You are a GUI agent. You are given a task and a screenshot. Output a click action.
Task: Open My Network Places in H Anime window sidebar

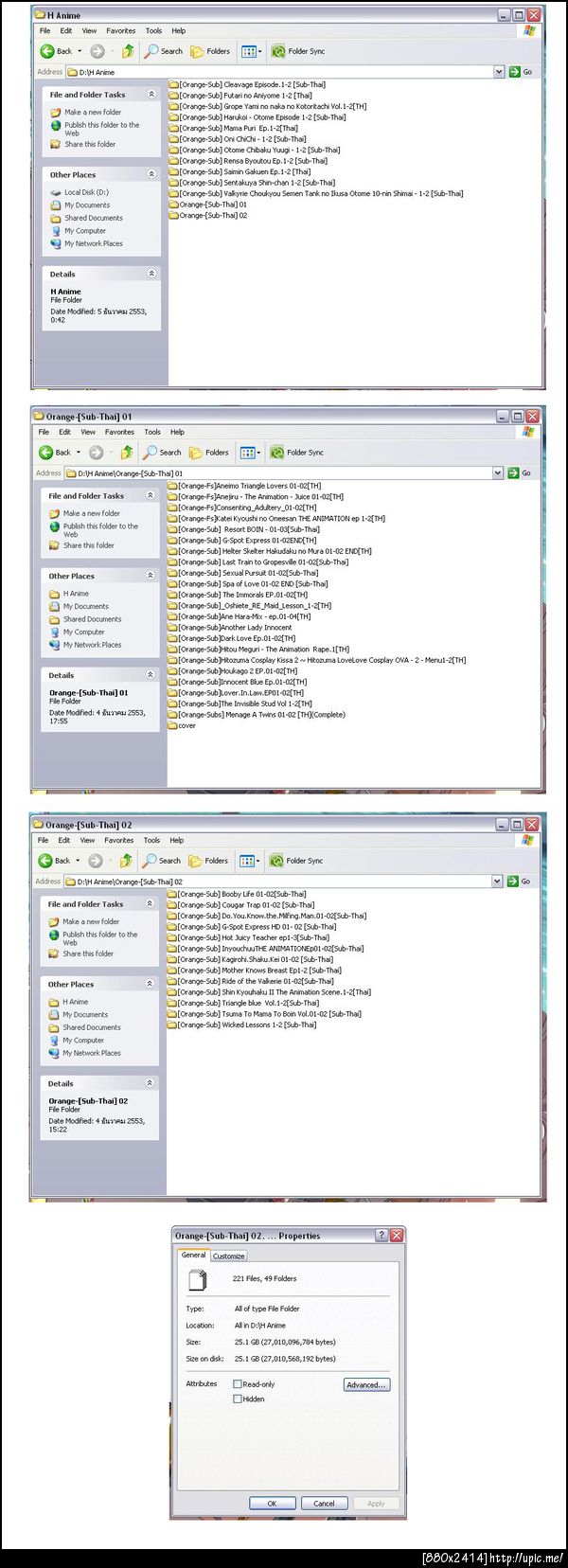click(93, 243)
